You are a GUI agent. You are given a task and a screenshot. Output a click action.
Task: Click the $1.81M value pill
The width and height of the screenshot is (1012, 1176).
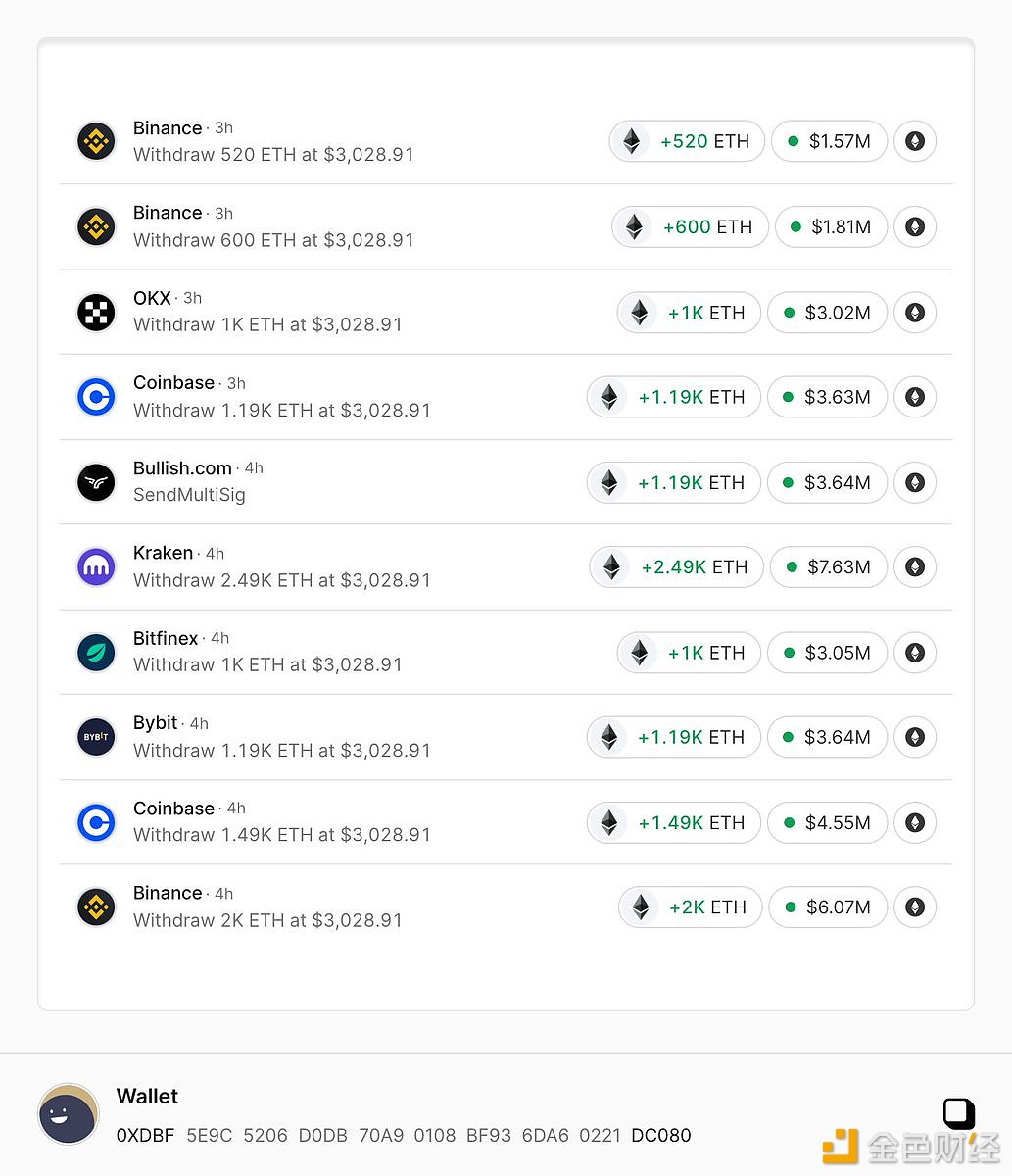click(831, 226)
